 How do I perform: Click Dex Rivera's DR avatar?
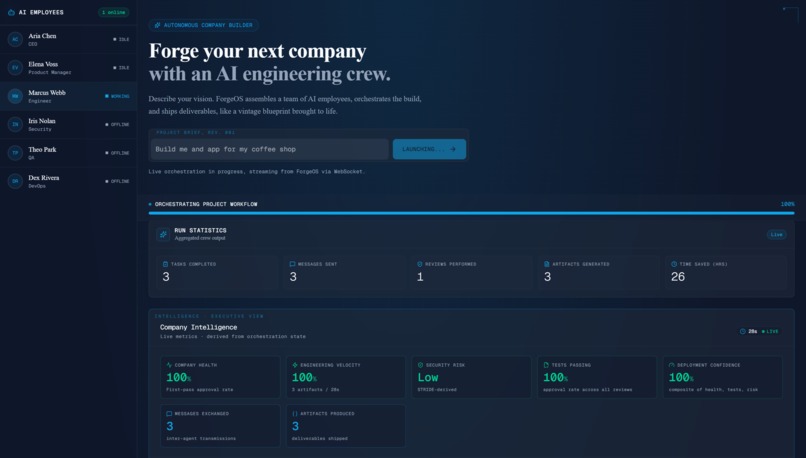[15, 181]
